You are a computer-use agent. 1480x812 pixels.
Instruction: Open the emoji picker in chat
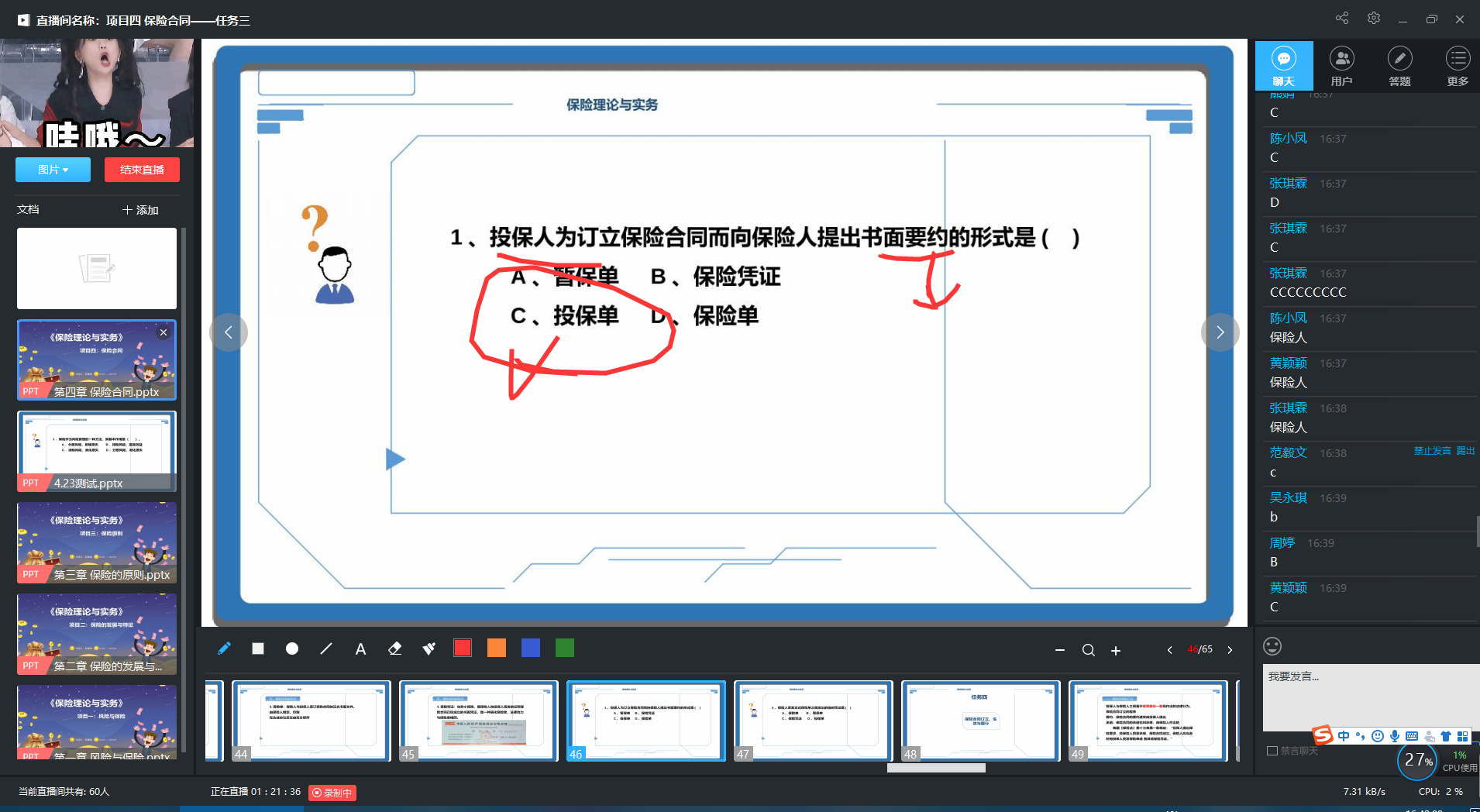1272,646
